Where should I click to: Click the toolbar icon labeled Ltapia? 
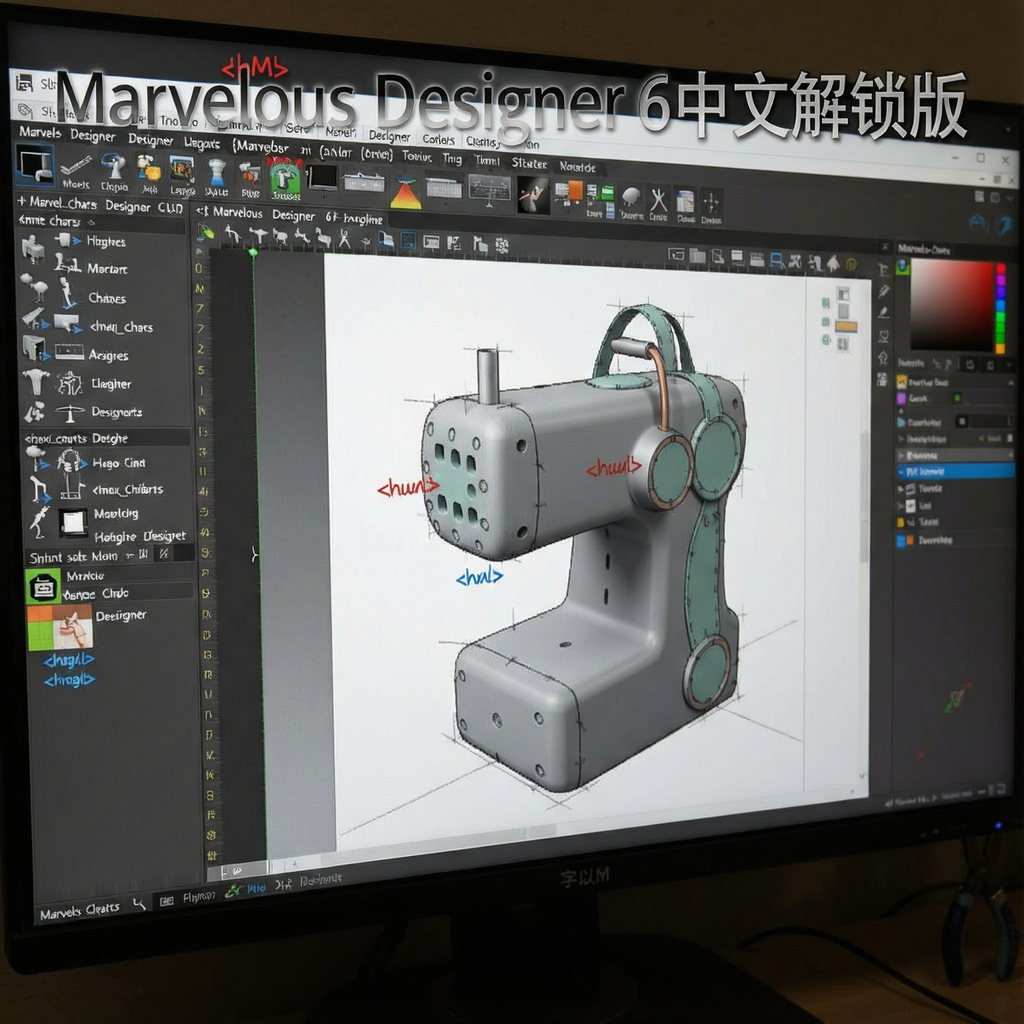tap(114, 172)
